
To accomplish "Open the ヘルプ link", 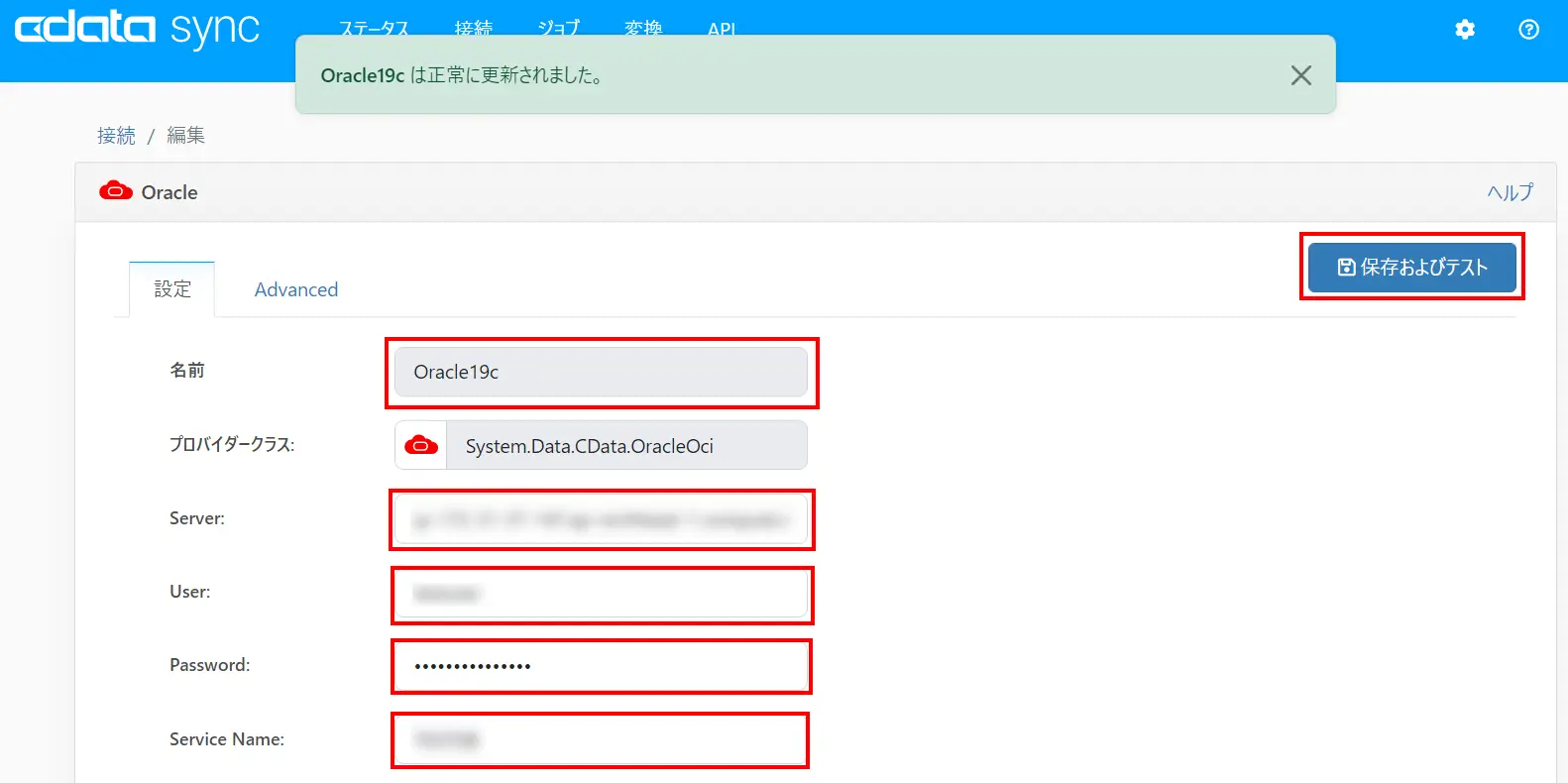I will pyautogui.click(x=1510, y=192).
